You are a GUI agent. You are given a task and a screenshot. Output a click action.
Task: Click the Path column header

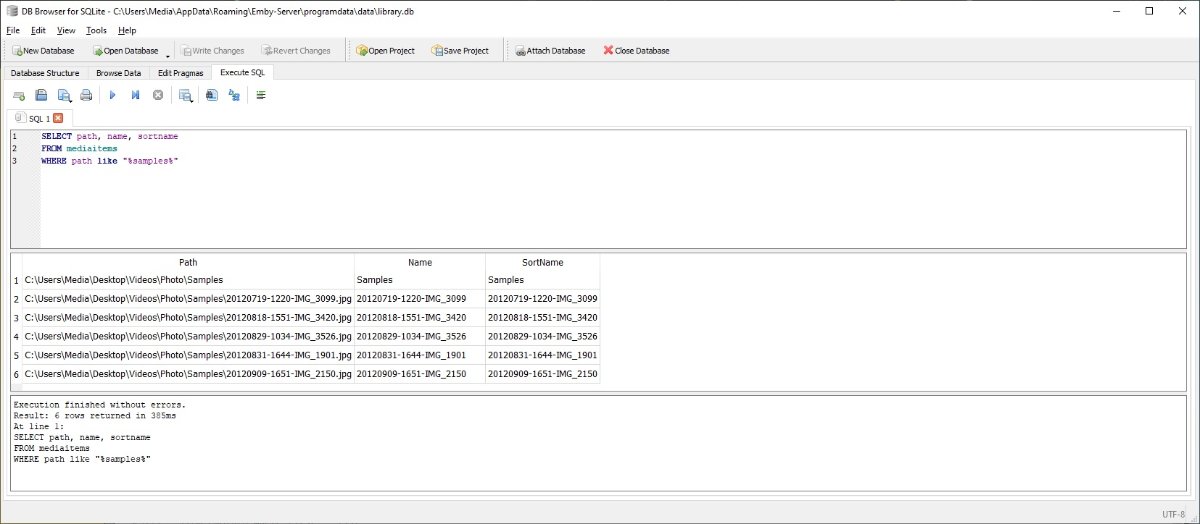click(188, 262)
